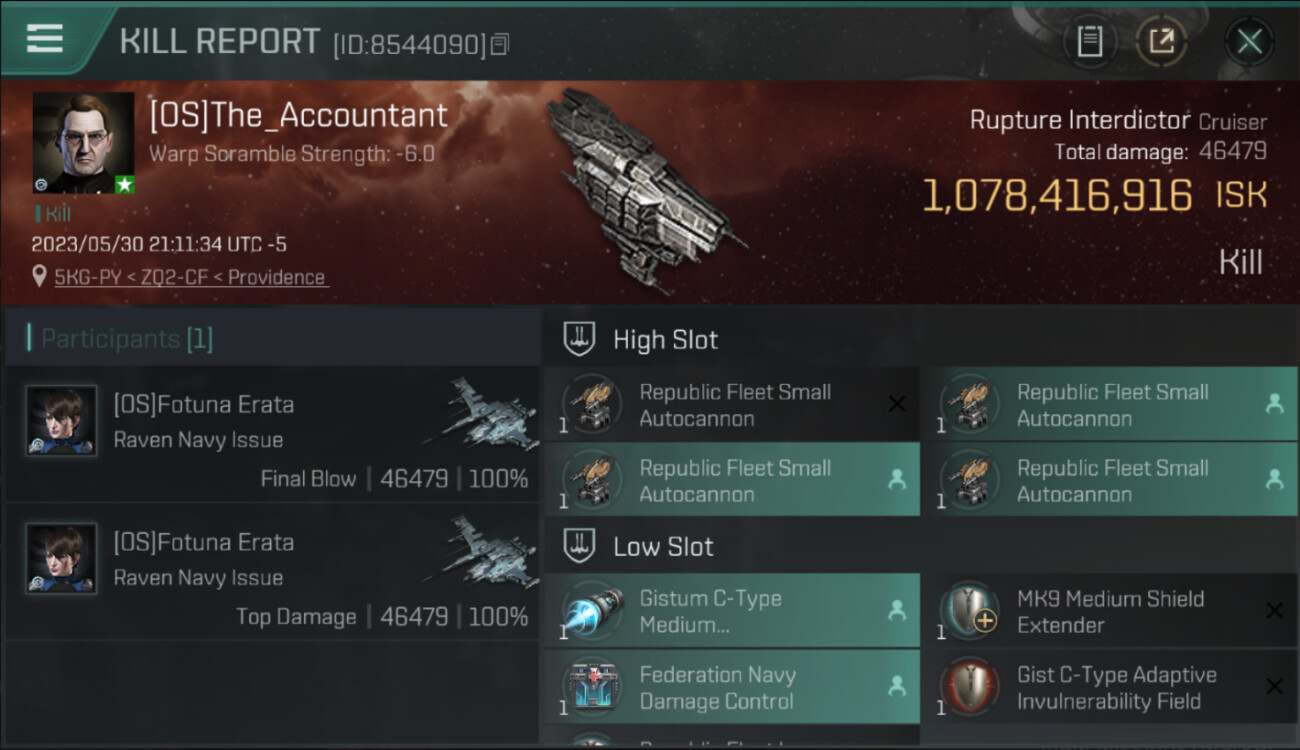Open the 5KG-PY Providence location link

[191, 277]
